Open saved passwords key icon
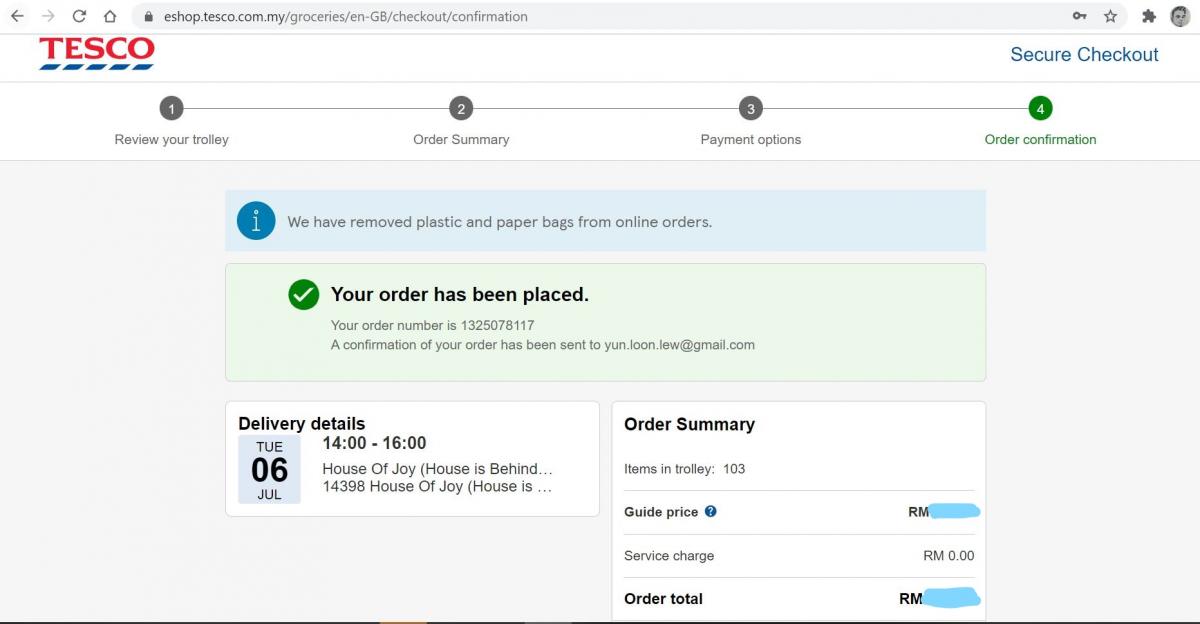The image size is (1200, 624). point(1079,16)
